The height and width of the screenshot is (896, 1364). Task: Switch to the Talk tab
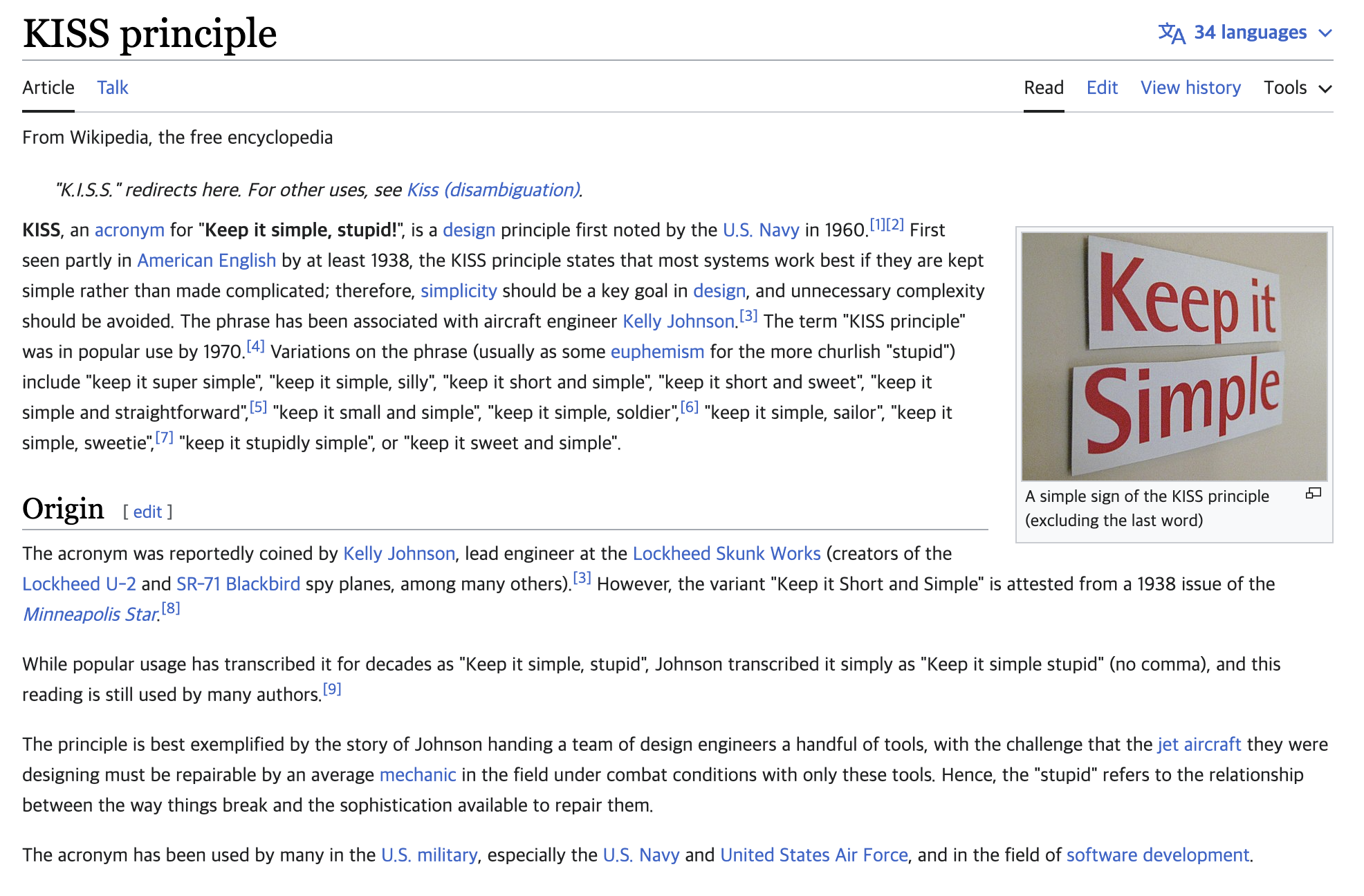coord(113,88)
